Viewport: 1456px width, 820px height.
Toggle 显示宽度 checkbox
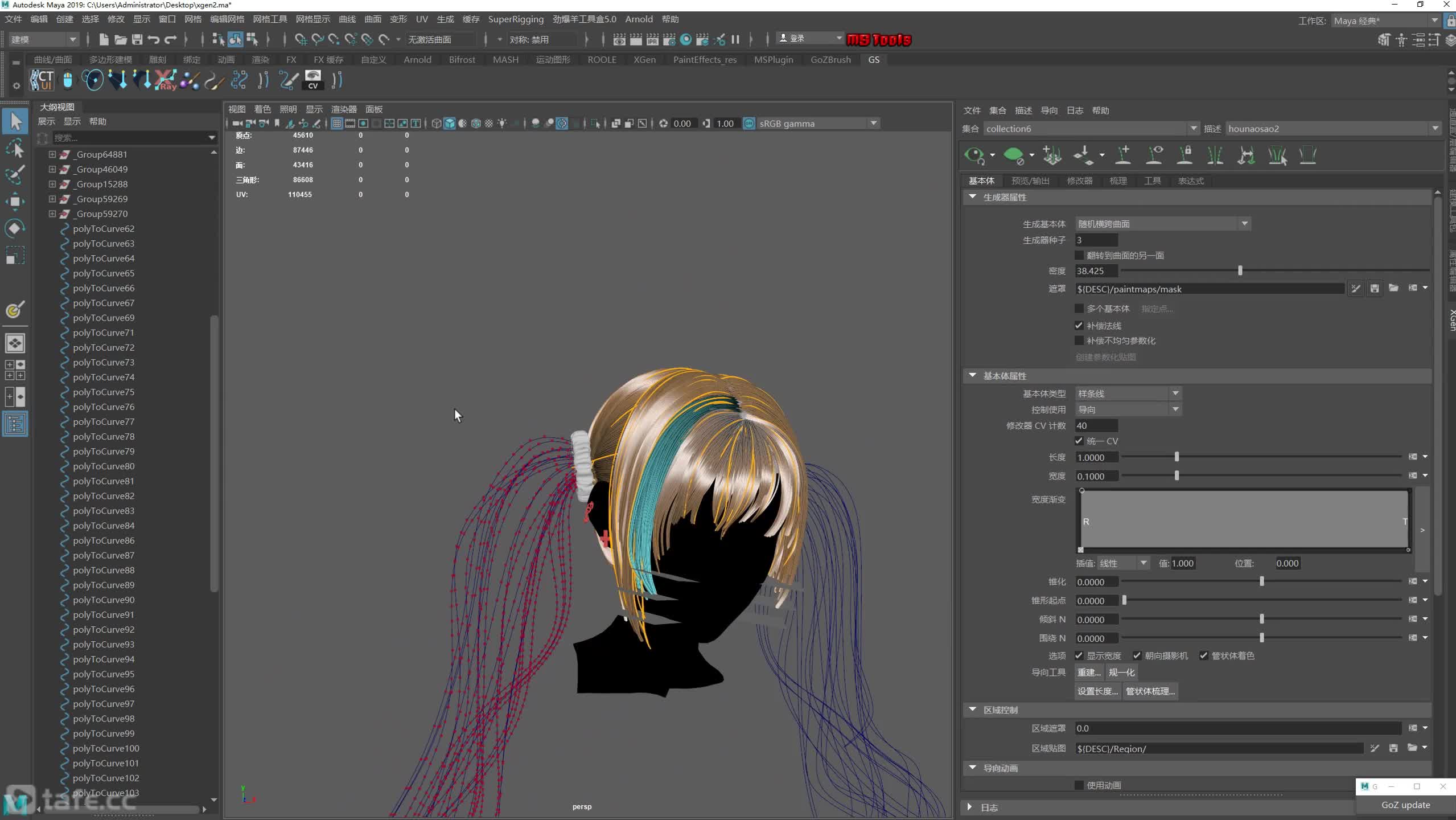1079,655
